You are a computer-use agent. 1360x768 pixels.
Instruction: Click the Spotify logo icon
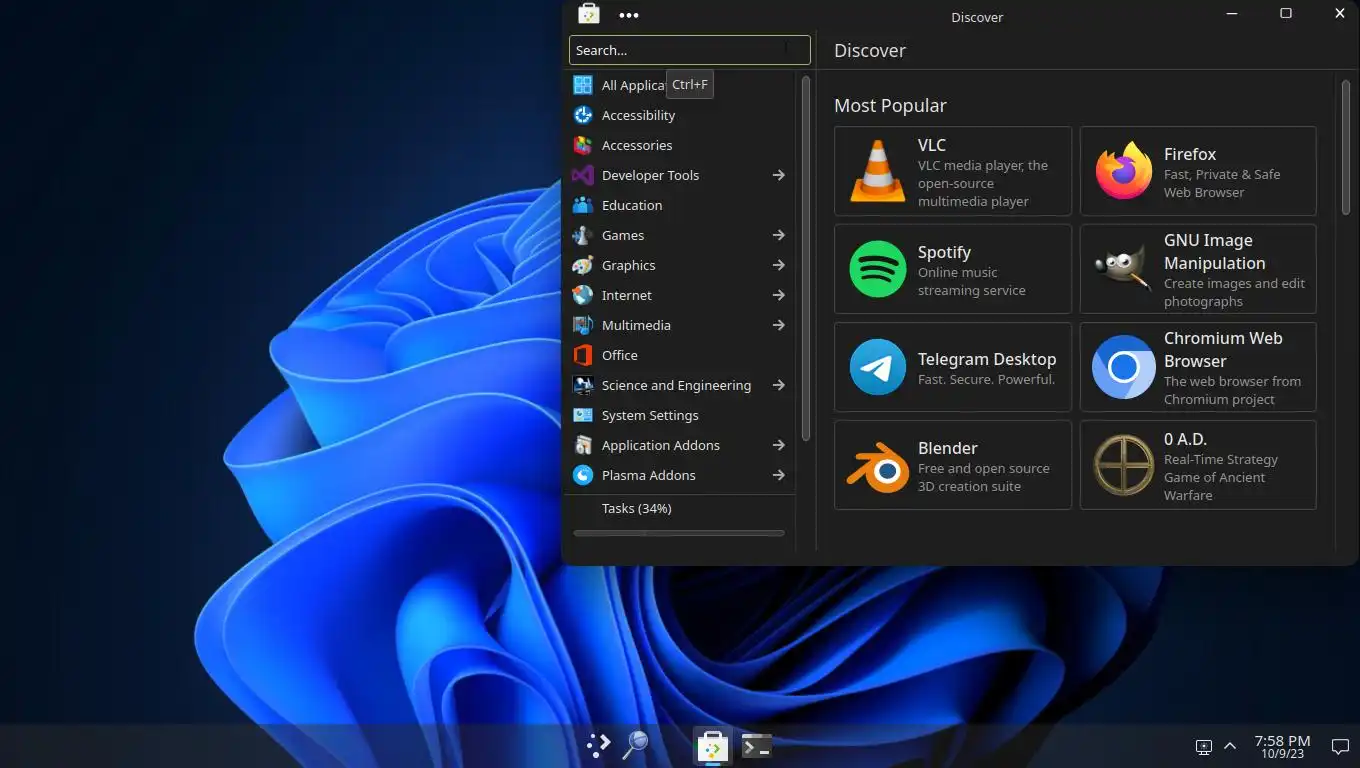pos(877,269)
